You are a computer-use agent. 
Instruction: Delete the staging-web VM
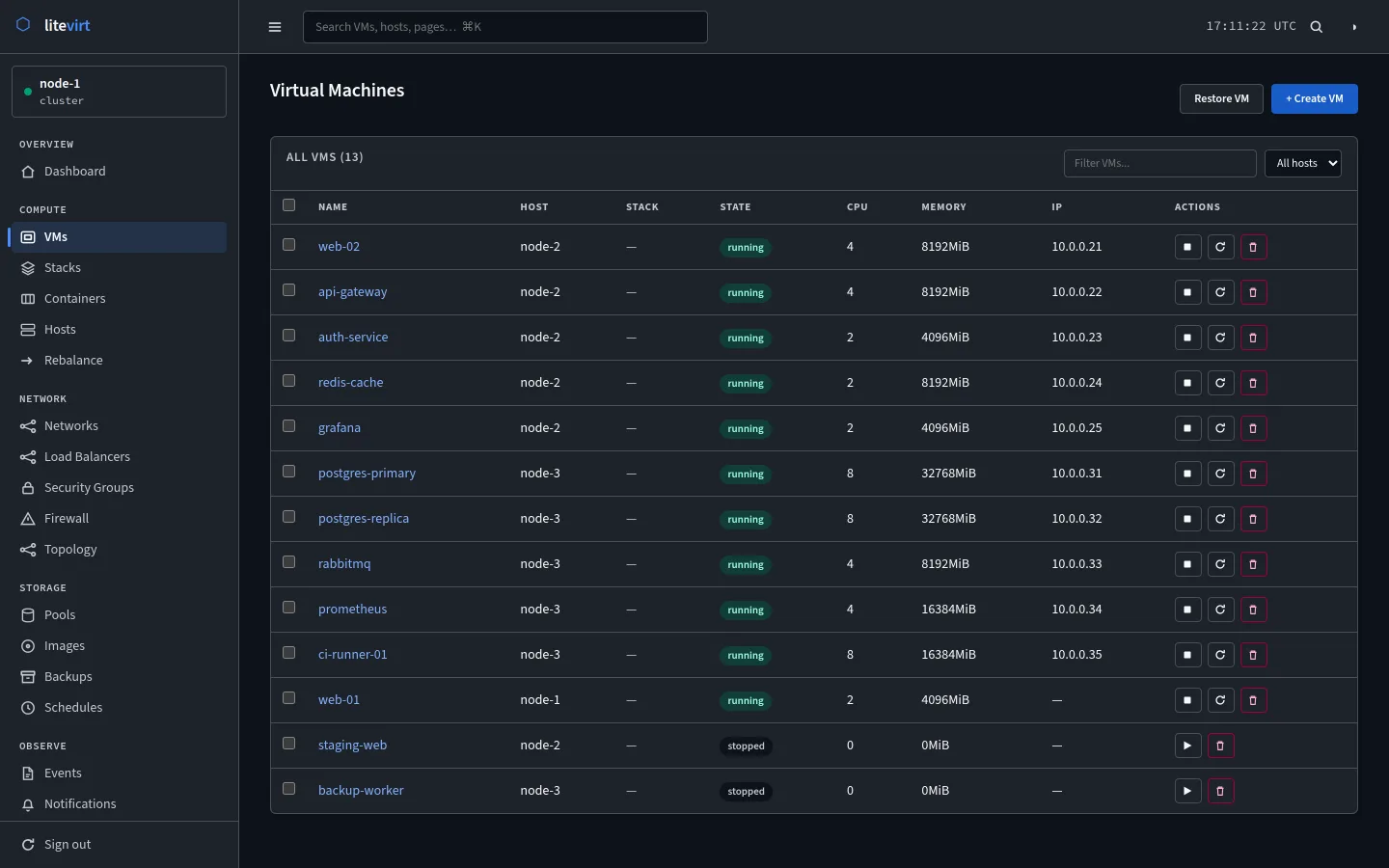pyautogui.click(x=1220, y=746)
